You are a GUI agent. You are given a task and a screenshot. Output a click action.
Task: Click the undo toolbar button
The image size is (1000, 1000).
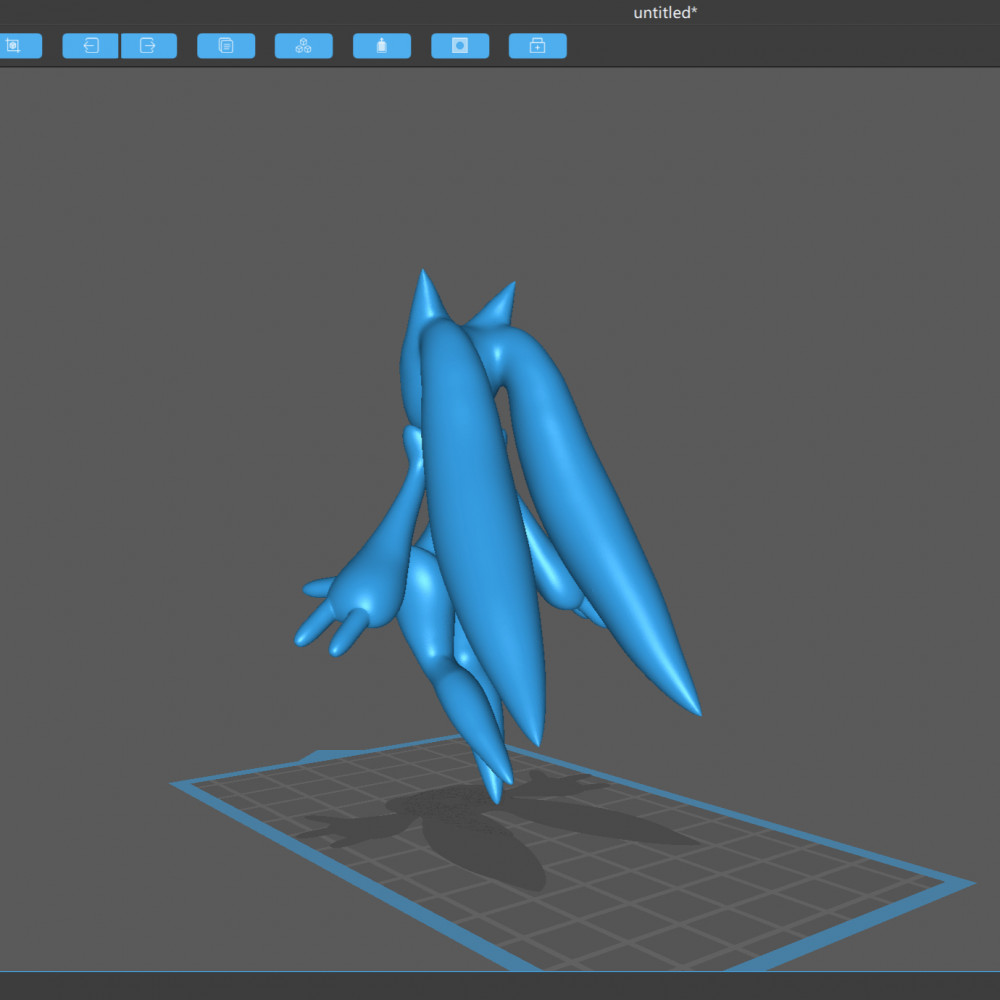click(x=90, y=46)
